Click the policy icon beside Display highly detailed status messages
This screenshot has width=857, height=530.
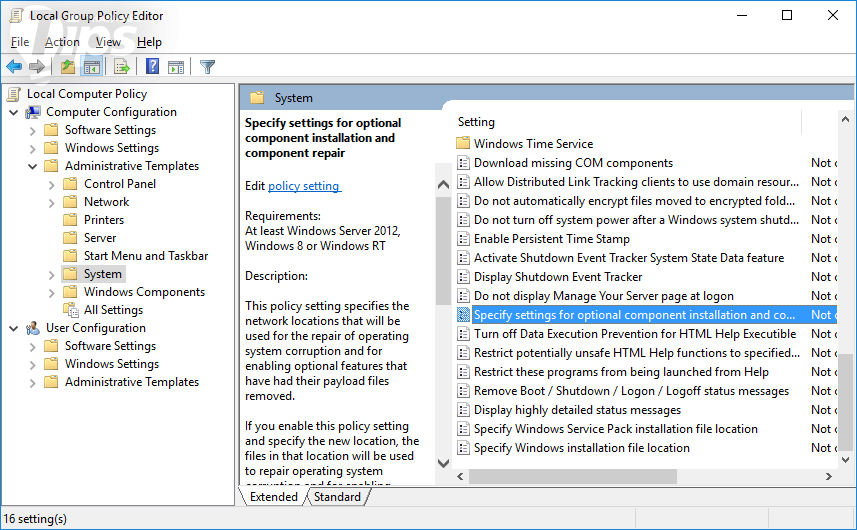pos(463,410)
